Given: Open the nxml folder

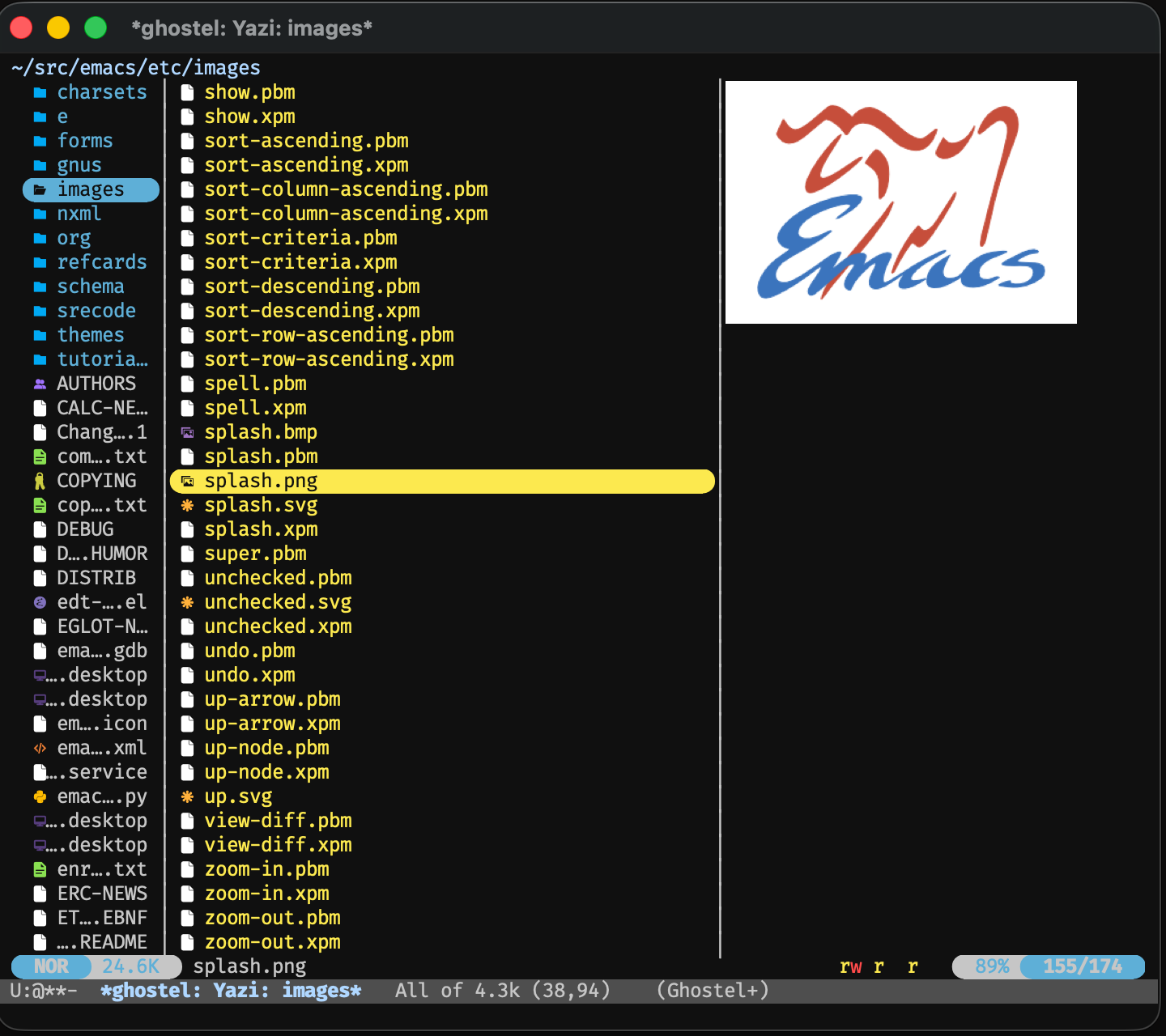Looking at the screenshot, I should coord(79,214).
